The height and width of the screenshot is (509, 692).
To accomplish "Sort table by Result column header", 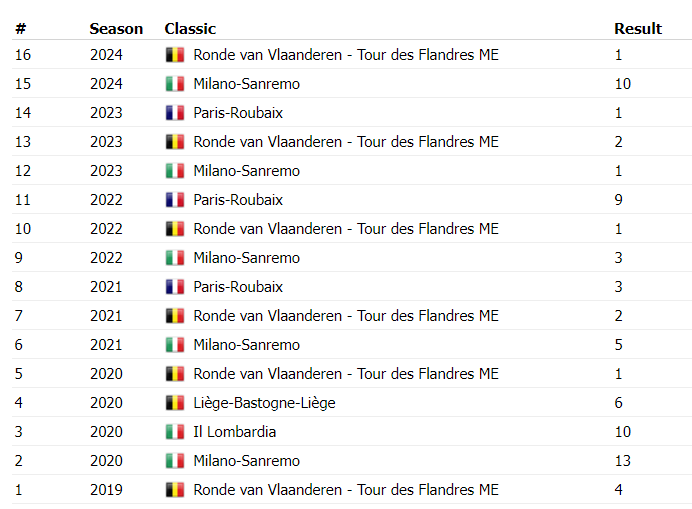I will [x=637, y=28].
